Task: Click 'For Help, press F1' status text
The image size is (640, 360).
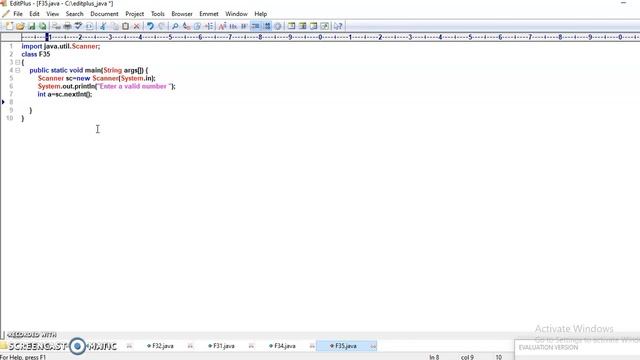Action: pos(23,357)
